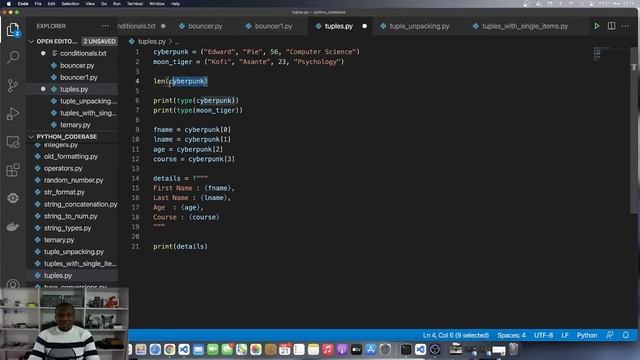Image resolution: width=640 pixels, height=360 pixels.
Task: Open editor More Actions ellipsis menu
Action: click(625, 26)
